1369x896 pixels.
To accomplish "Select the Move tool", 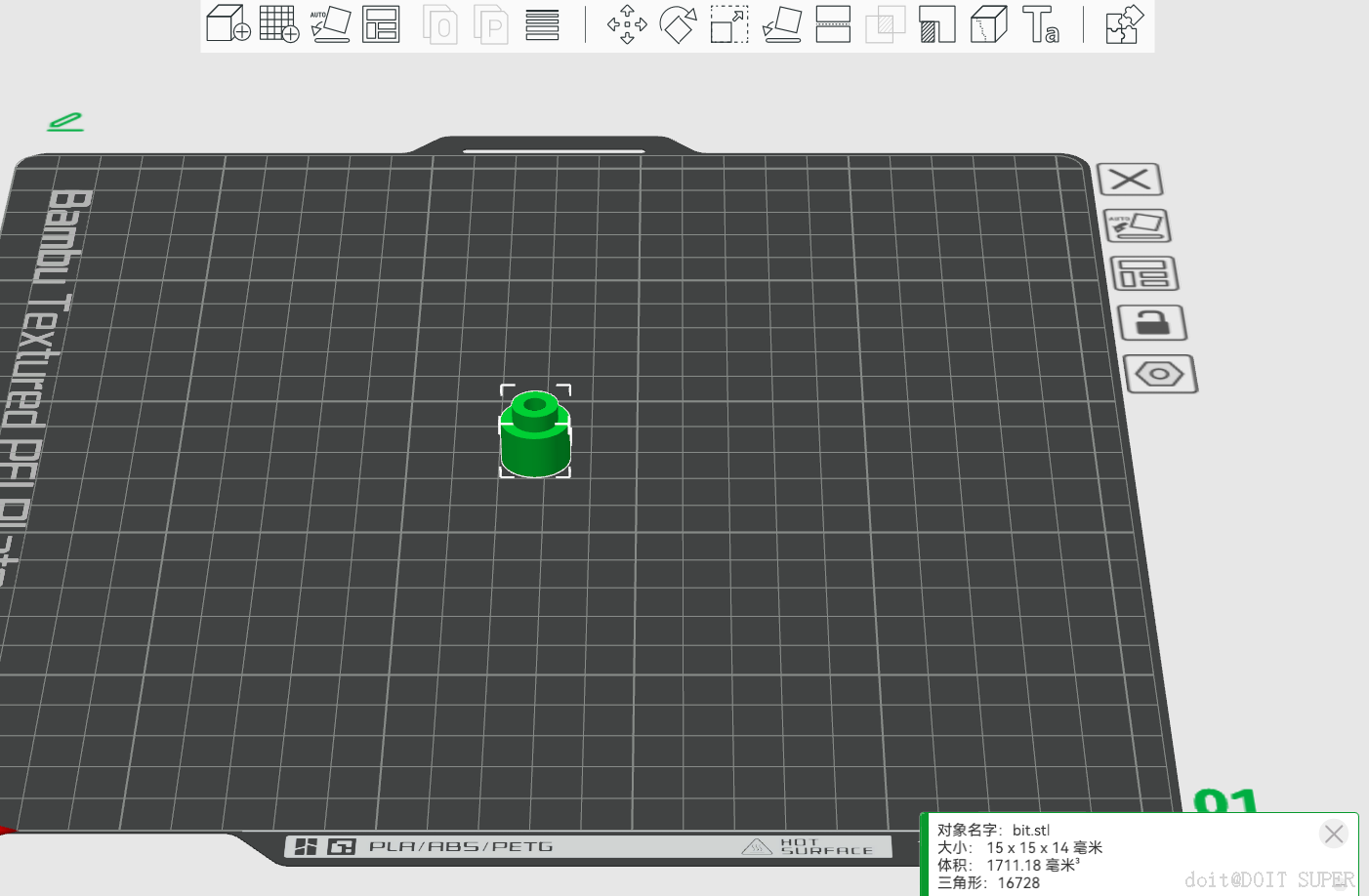I will [627, 24].
